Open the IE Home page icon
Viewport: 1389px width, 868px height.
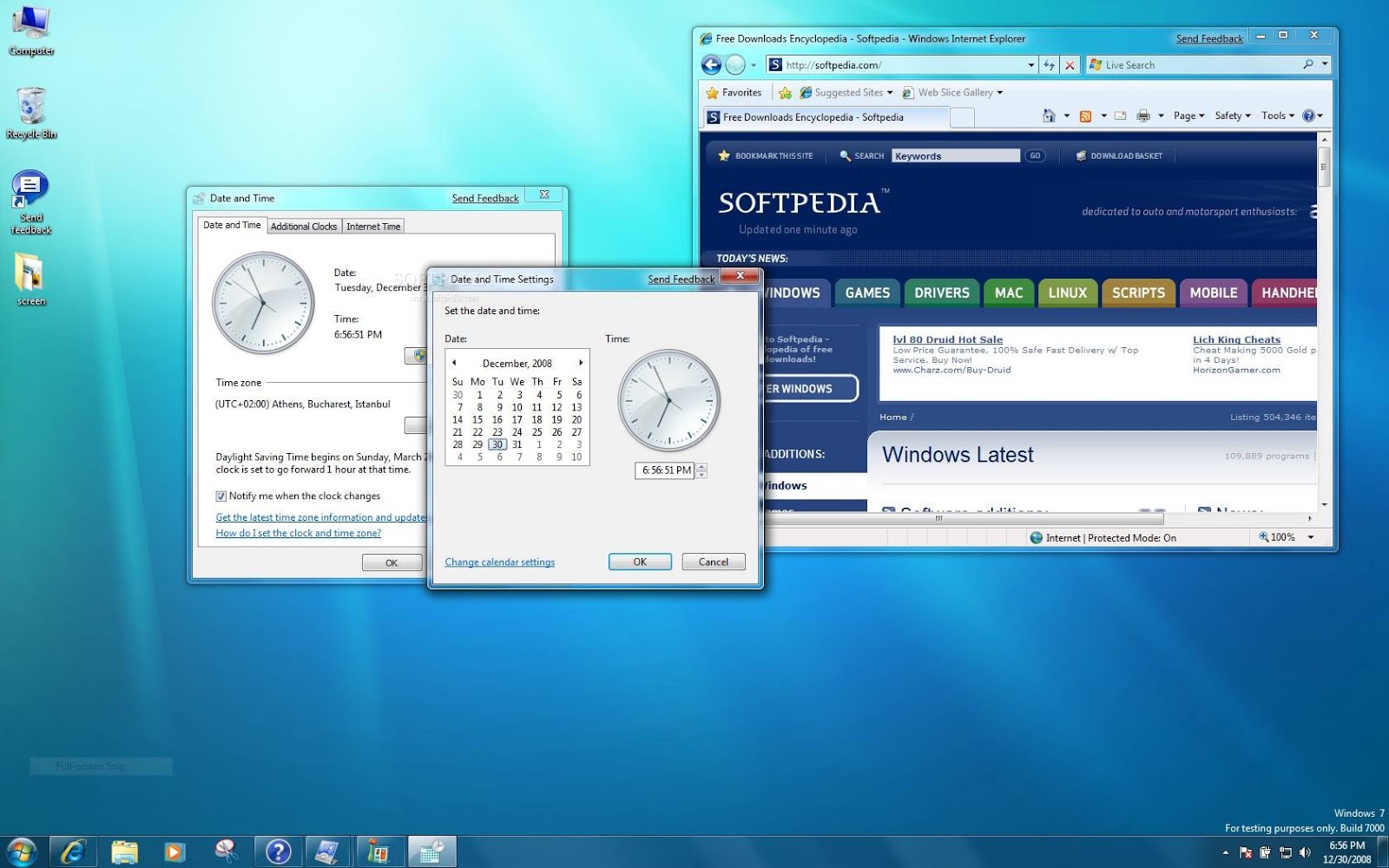point(1049,115)
